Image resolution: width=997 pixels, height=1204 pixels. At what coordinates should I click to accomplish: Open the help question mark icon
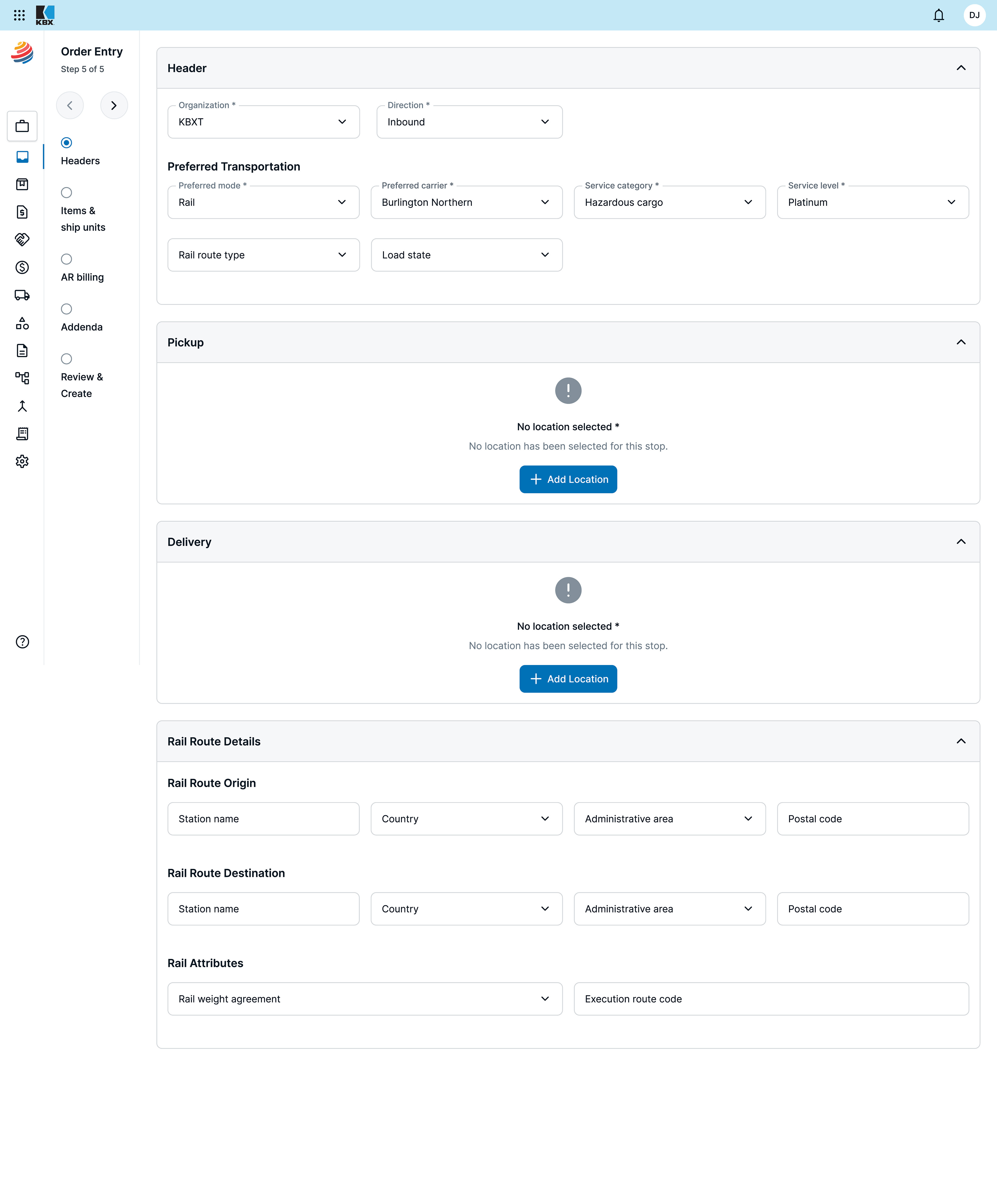[x=22, y=642]
